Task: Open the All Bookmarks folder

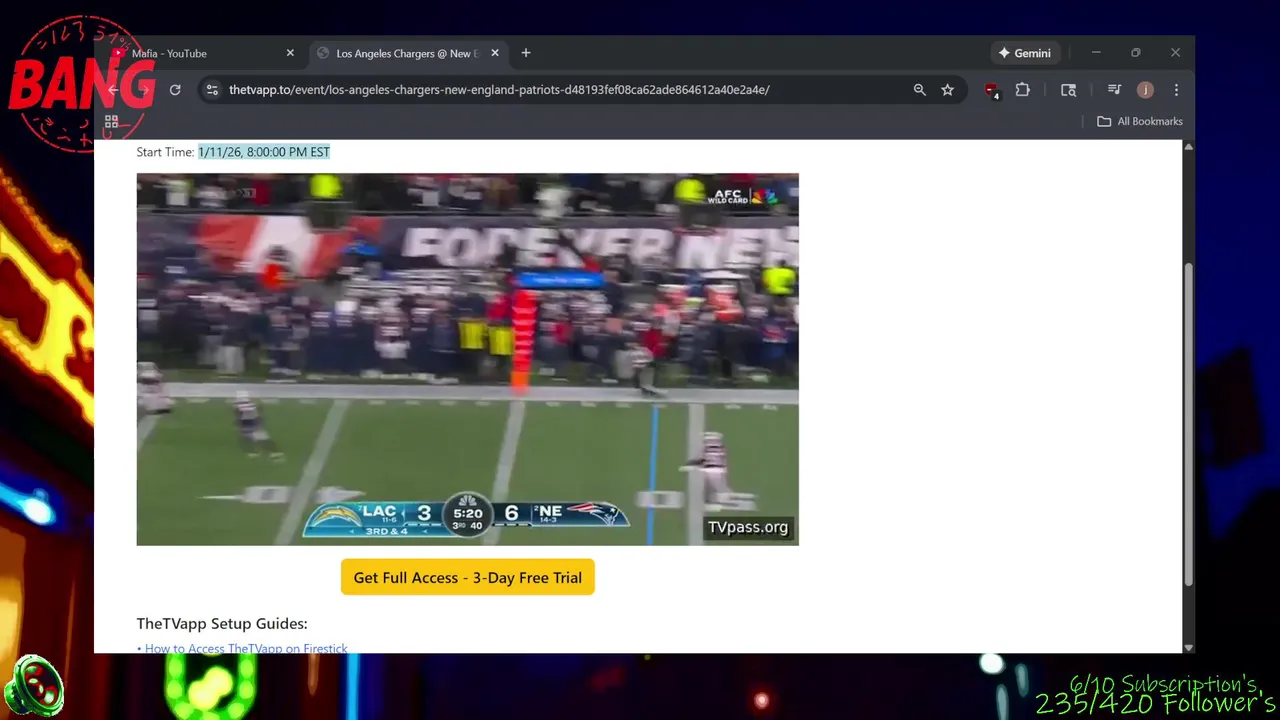Action: coord(1139,121)
